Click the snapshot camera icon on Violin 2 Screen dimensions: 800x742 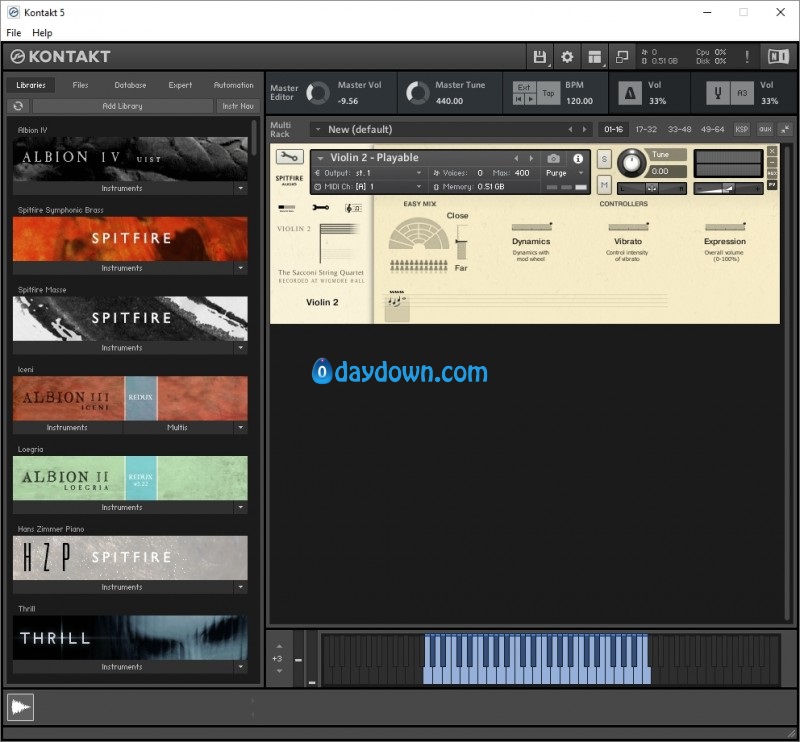(553, 158)
